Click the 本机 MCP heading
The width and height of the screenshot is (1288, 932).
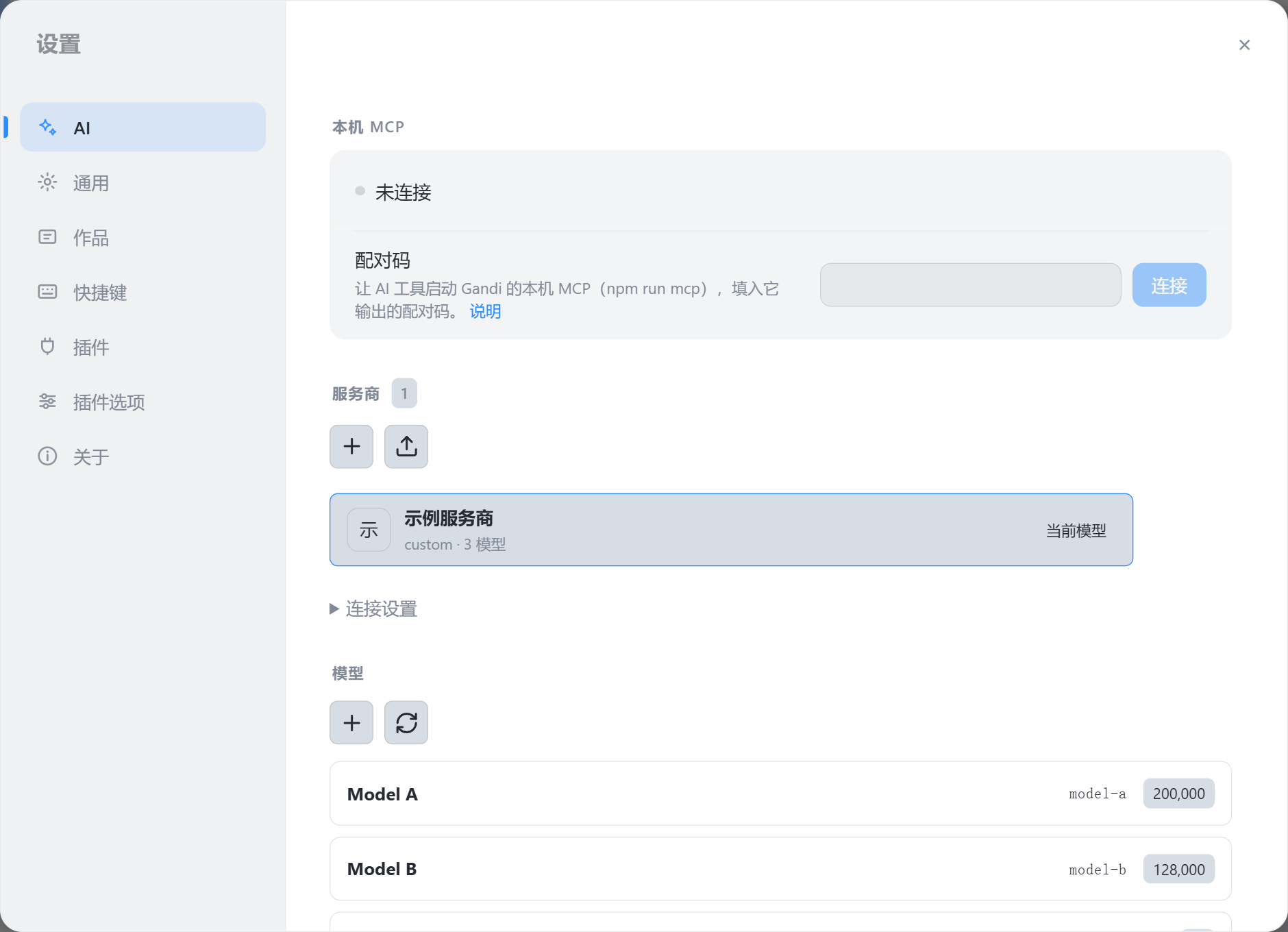tap(368, 127)
